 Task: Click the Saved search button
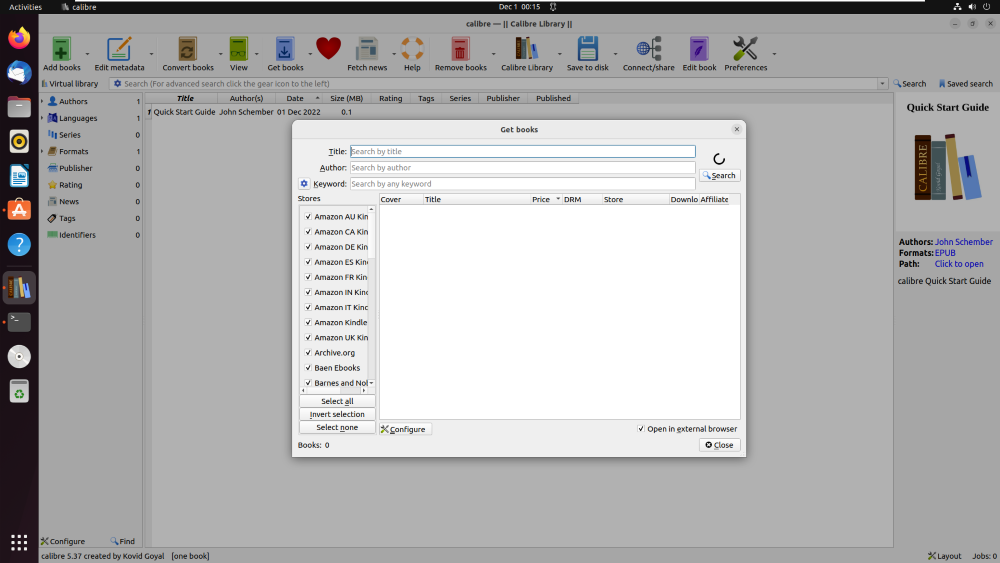coord(966,84)
